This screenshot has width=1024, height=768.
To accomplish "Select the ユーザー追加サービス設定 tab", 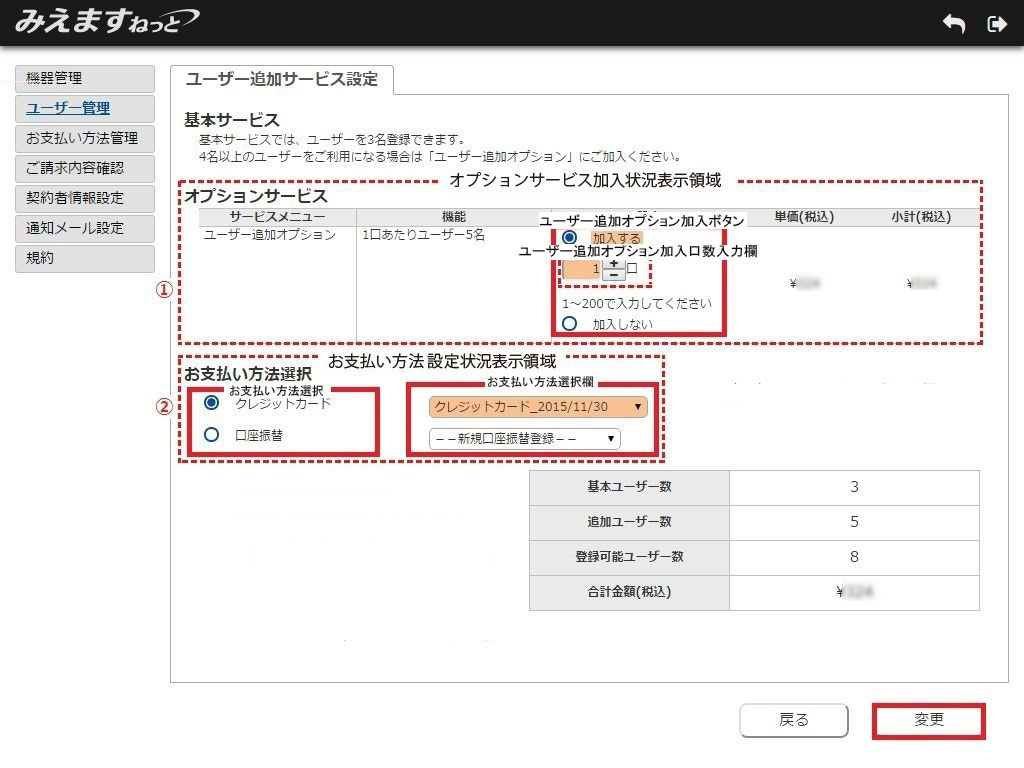I will tap(282, 79).
